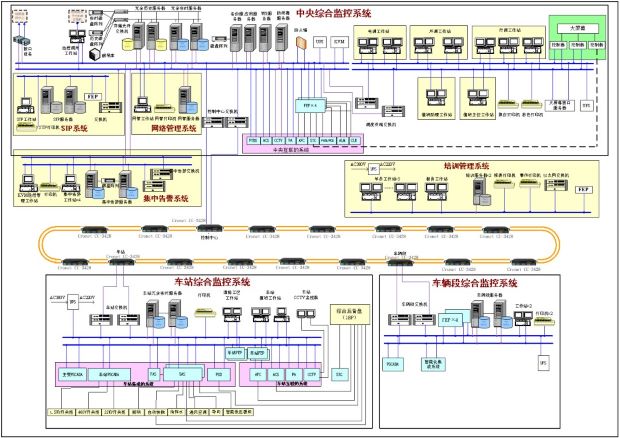Screen dimensions: 620x438
Task: Click the black tape library cube icon
Action: (x=96, y=55)
